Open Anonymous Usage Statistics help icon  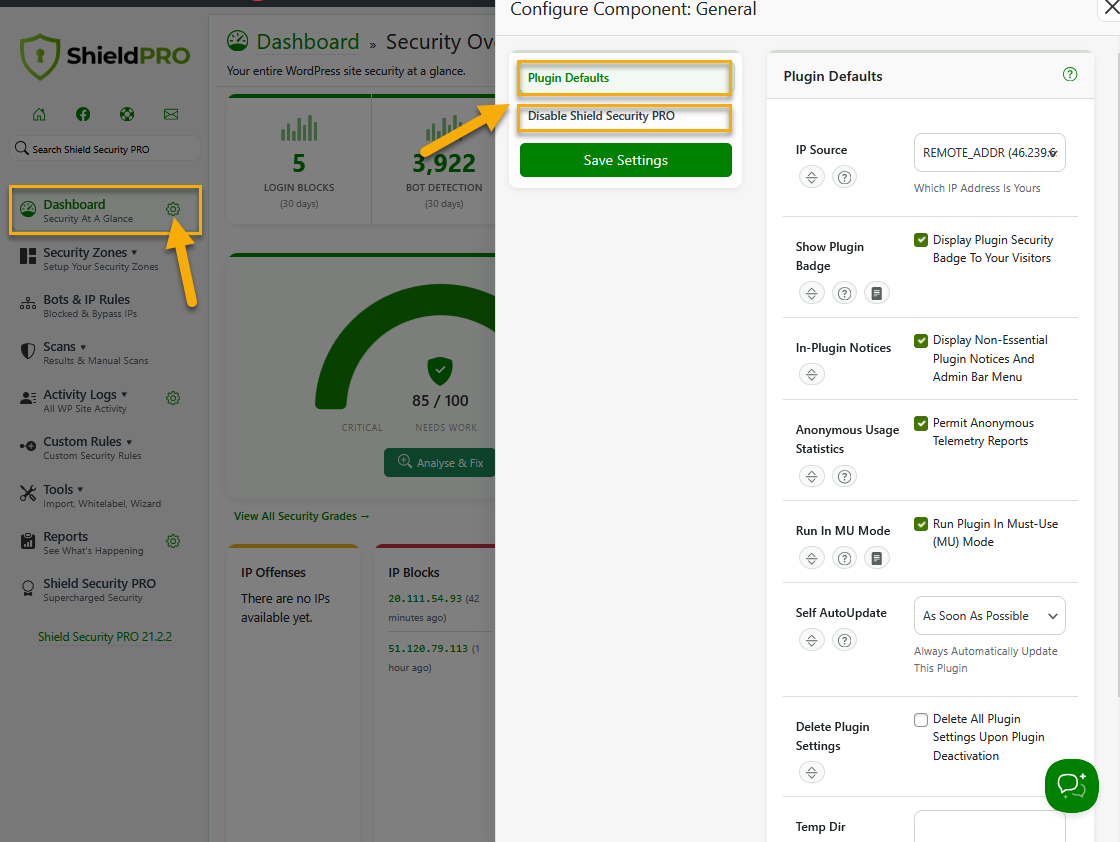(x=844, y=476)
